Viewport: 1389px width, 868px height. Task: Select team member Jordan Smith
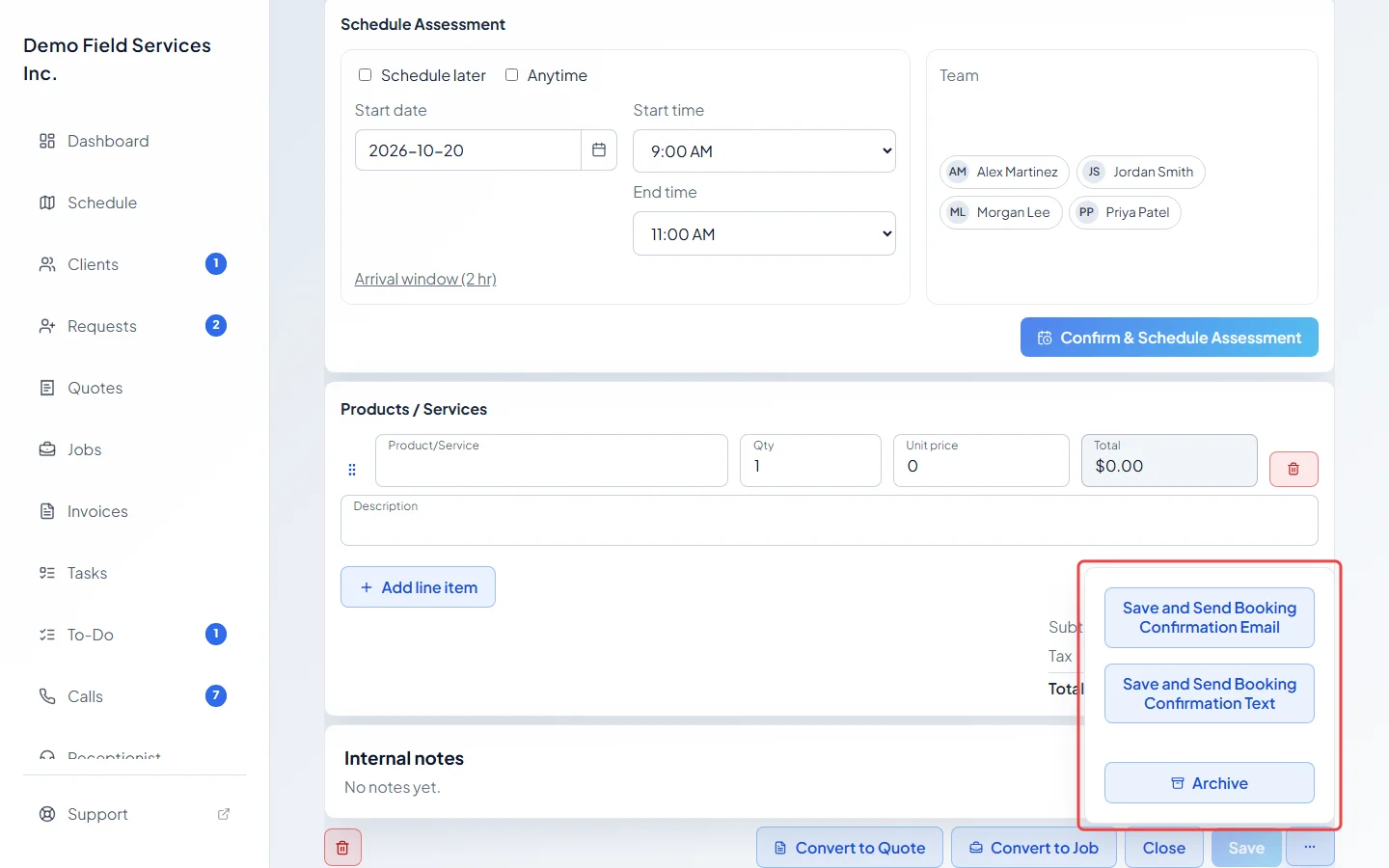[1141, 172]
